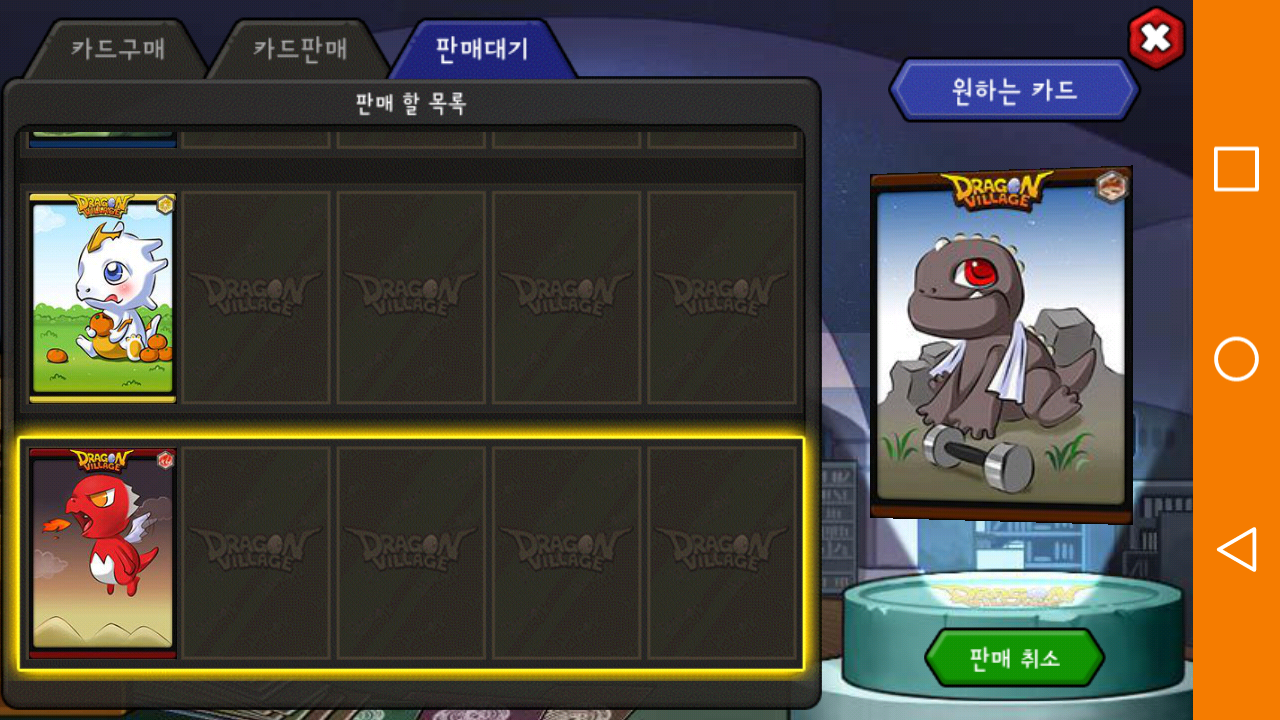Tap the rarity badge on gray dinosaur card

pos(1110,187)
